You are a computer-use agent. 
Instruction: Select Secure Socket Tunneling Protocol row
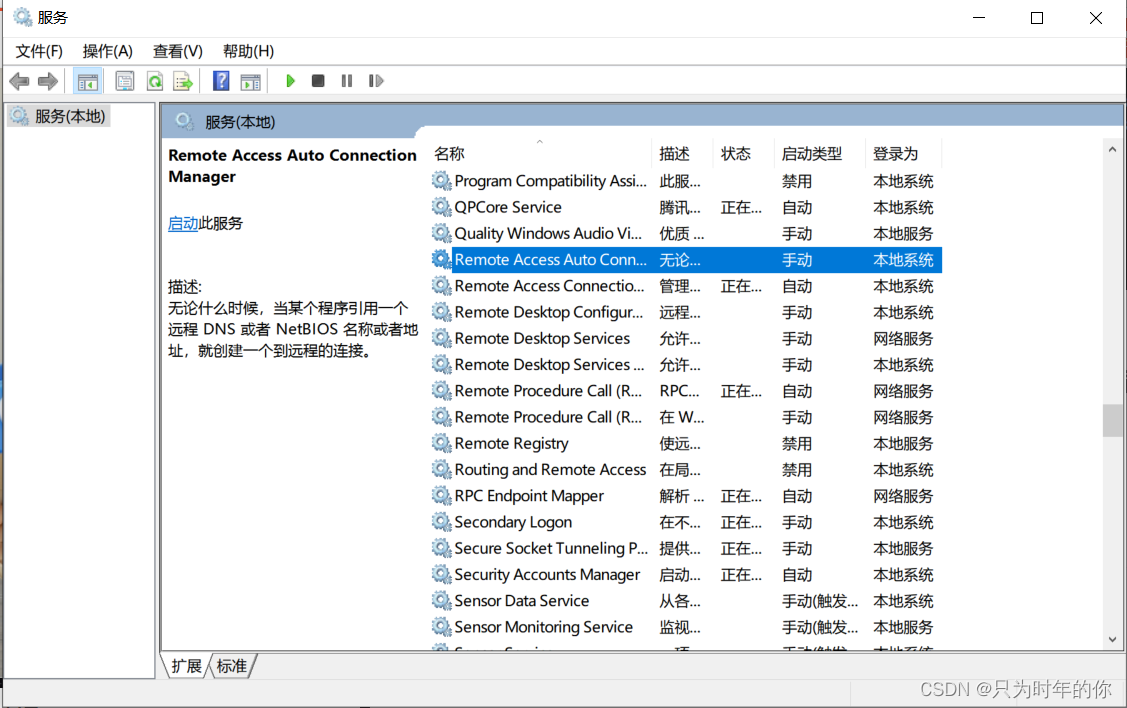pos(686,548)
